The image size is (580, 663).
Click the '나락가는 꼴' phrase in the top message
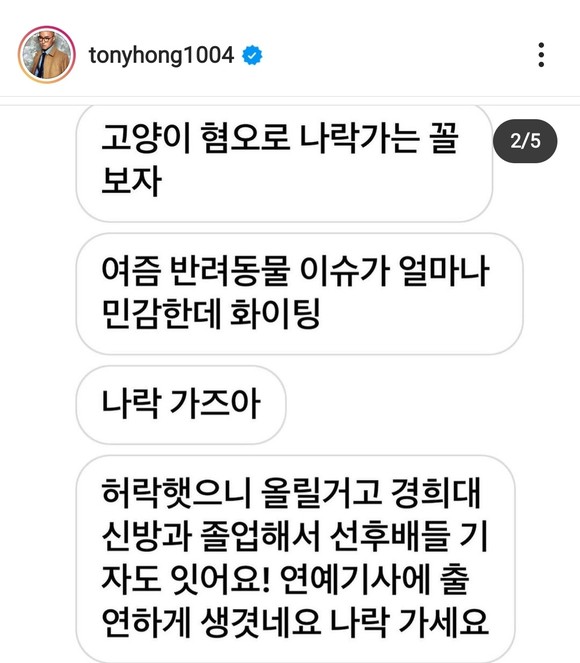[x=379, y=138]
